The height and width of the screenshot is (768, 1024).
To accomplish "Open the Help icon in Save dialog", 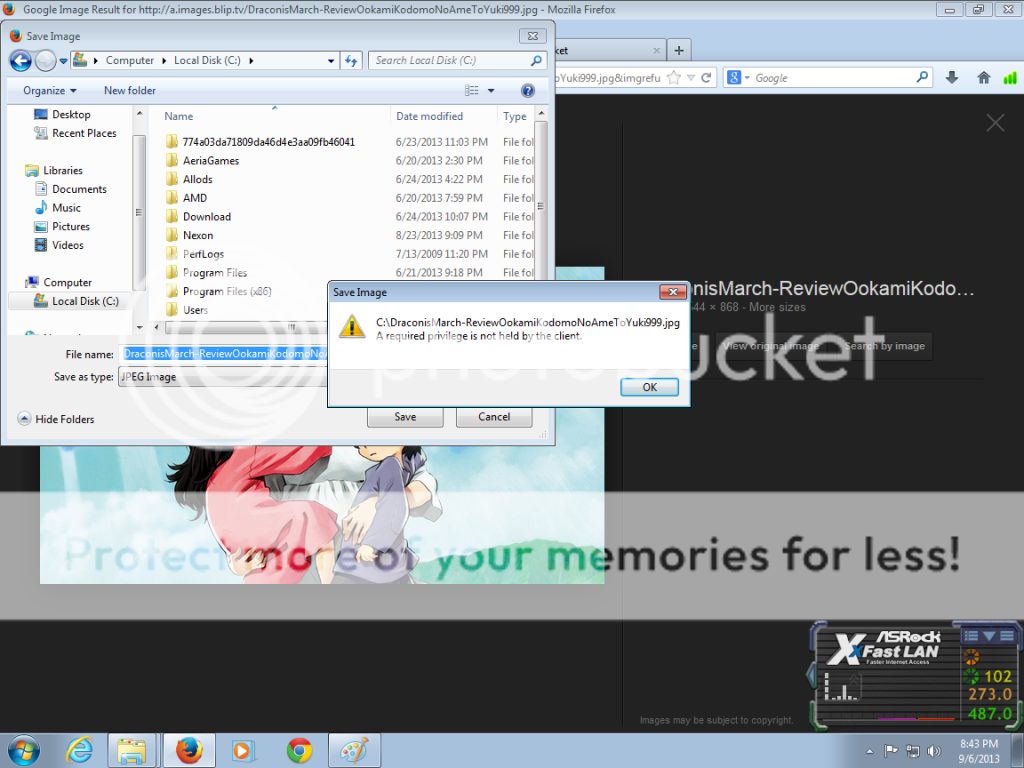I will (528, 91).
